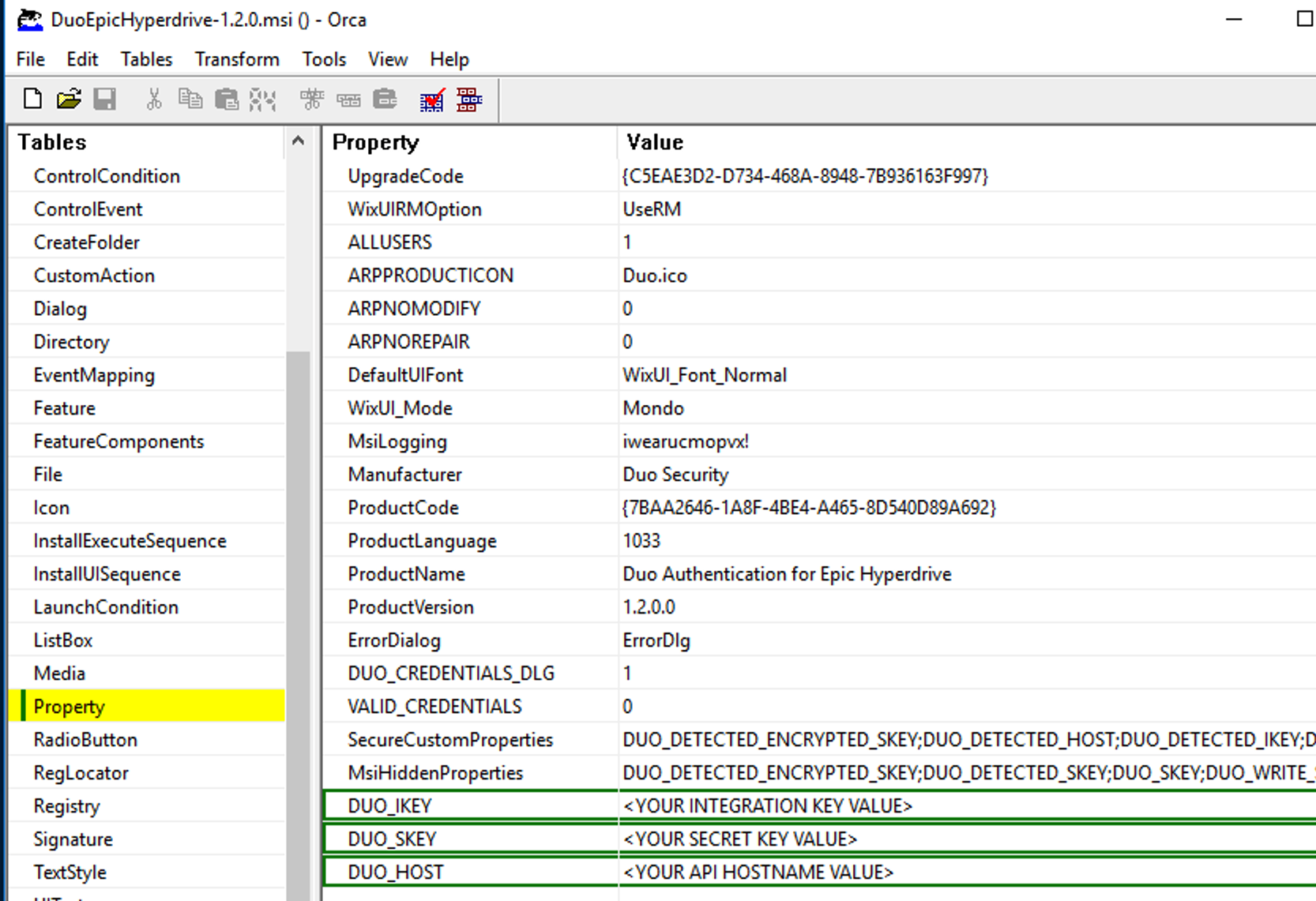Image resolution: width=1316 pixels, height=901 pixels.
Task: Select the InstallExecuteSequence table
Action: (130, 541)
